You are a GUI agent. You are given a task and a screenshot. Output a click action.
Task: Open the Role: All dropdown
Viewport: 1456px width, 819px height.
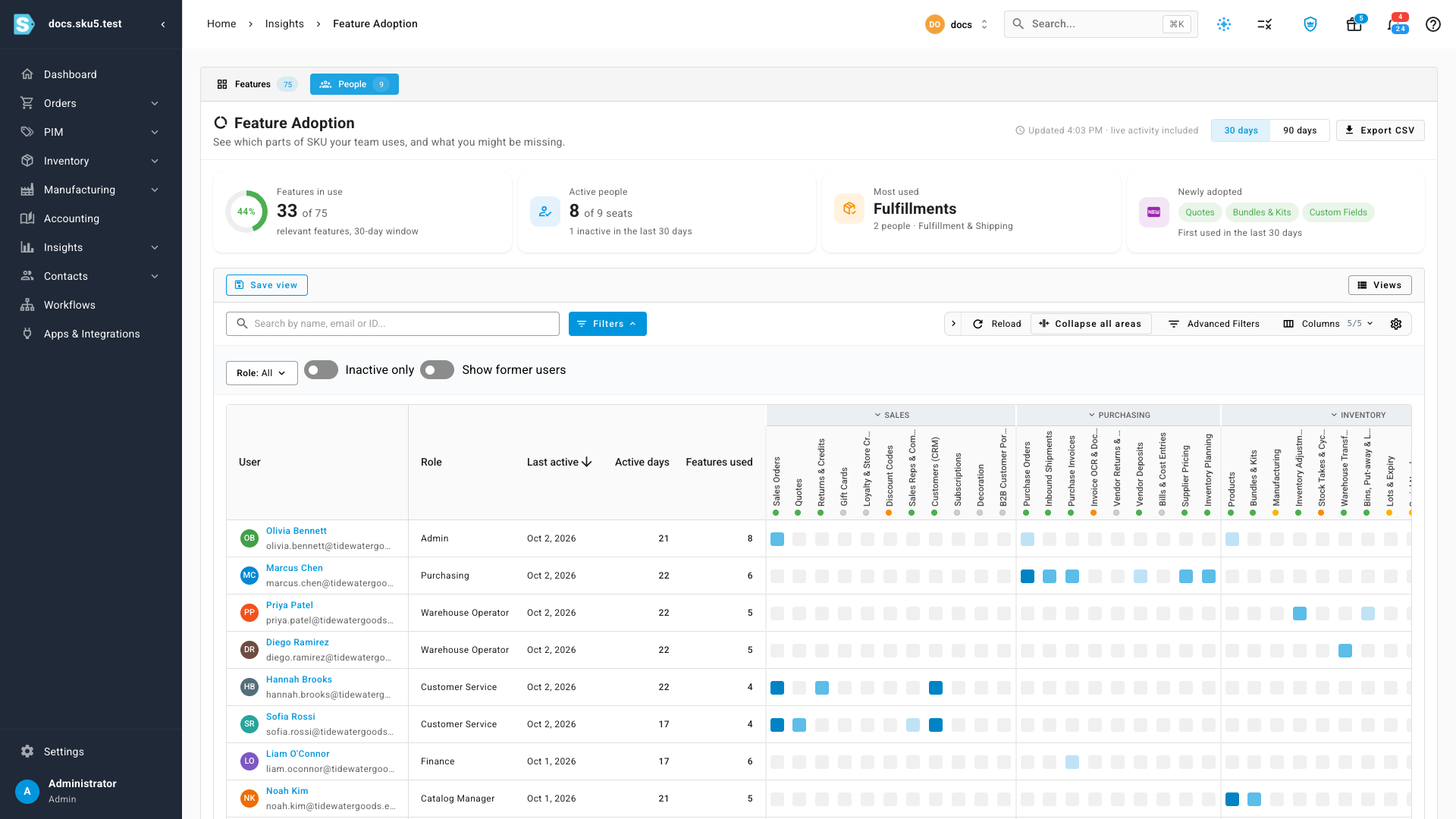coord(262,373)
